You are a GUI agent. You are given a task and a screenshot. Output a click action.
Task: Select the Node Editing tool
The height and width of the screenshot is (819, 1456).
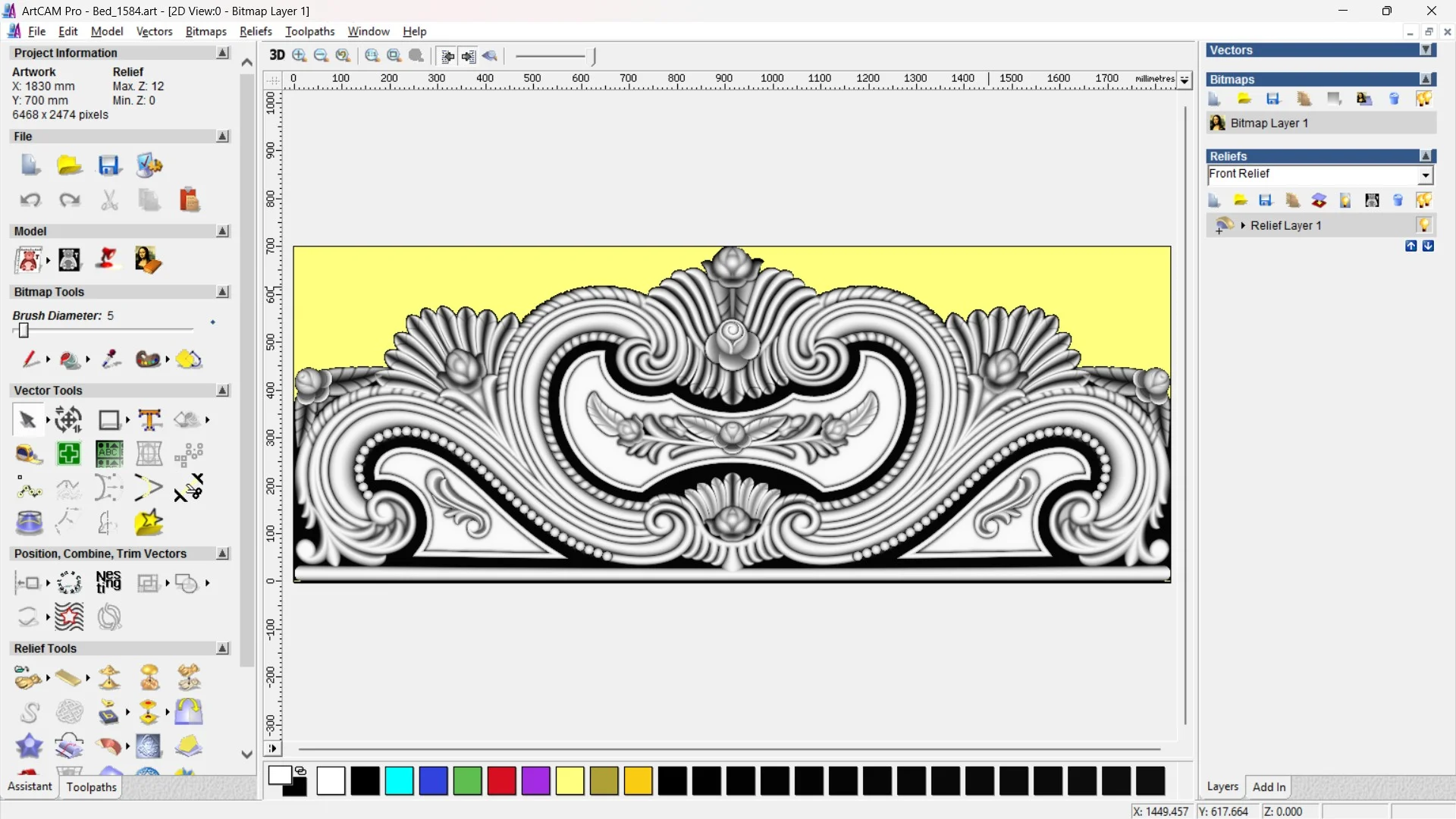coord(29,489)
